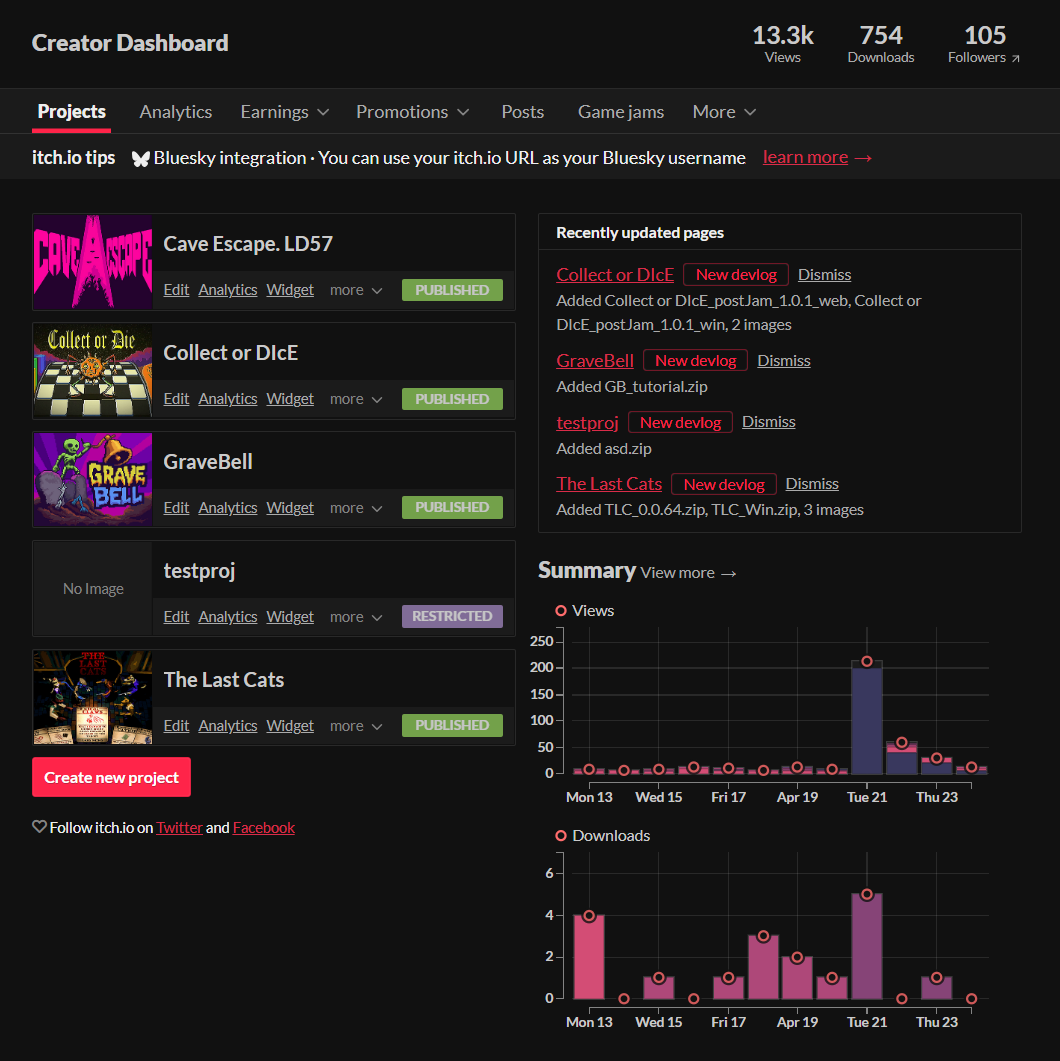This screenshot has width=1060, height=1061.
Task: Edit the GraveBell project
Action: point(176,507)
